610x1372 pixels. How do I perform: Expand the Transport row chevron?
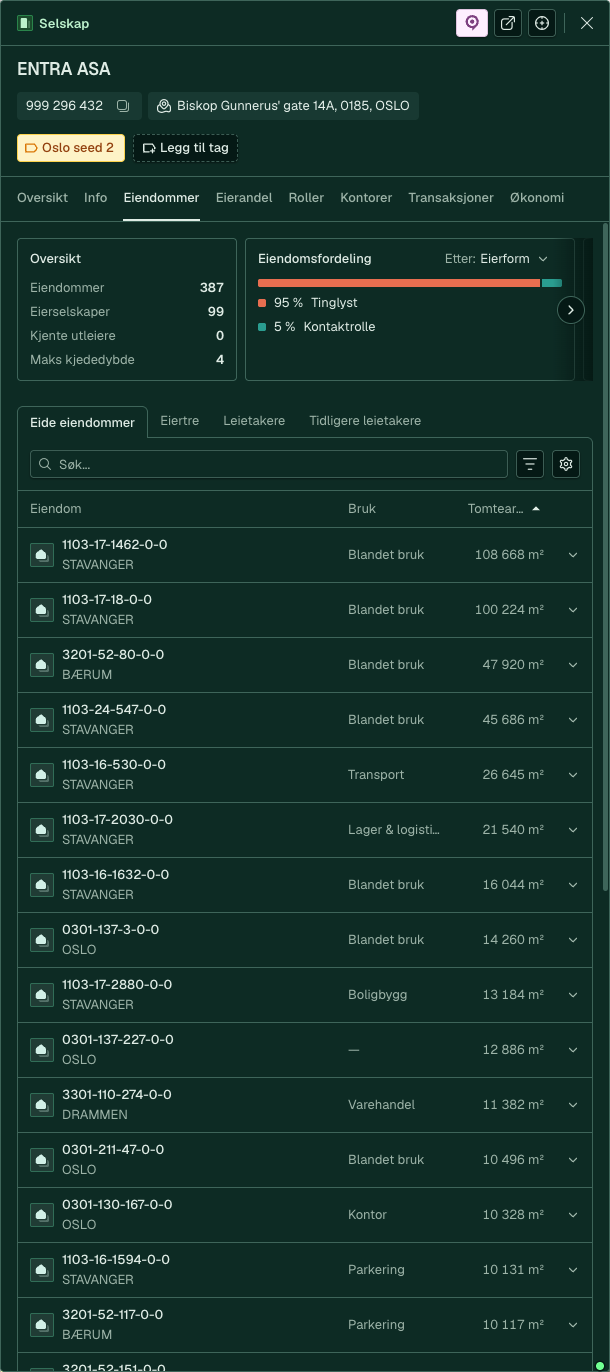[x=573, y=775]
